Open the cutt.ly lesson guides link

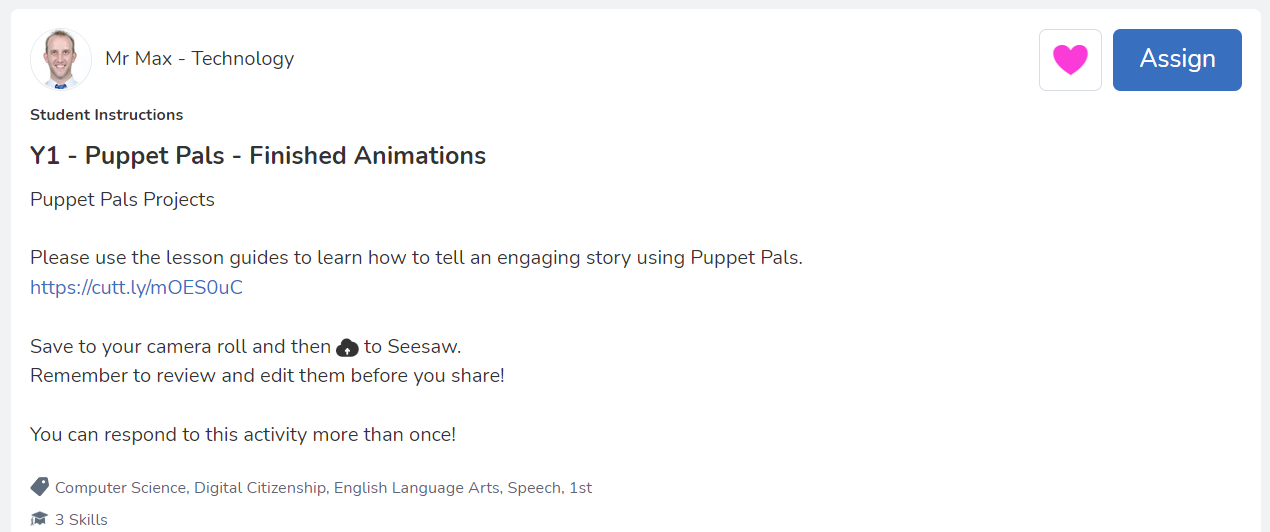click(x=136, y=288)
